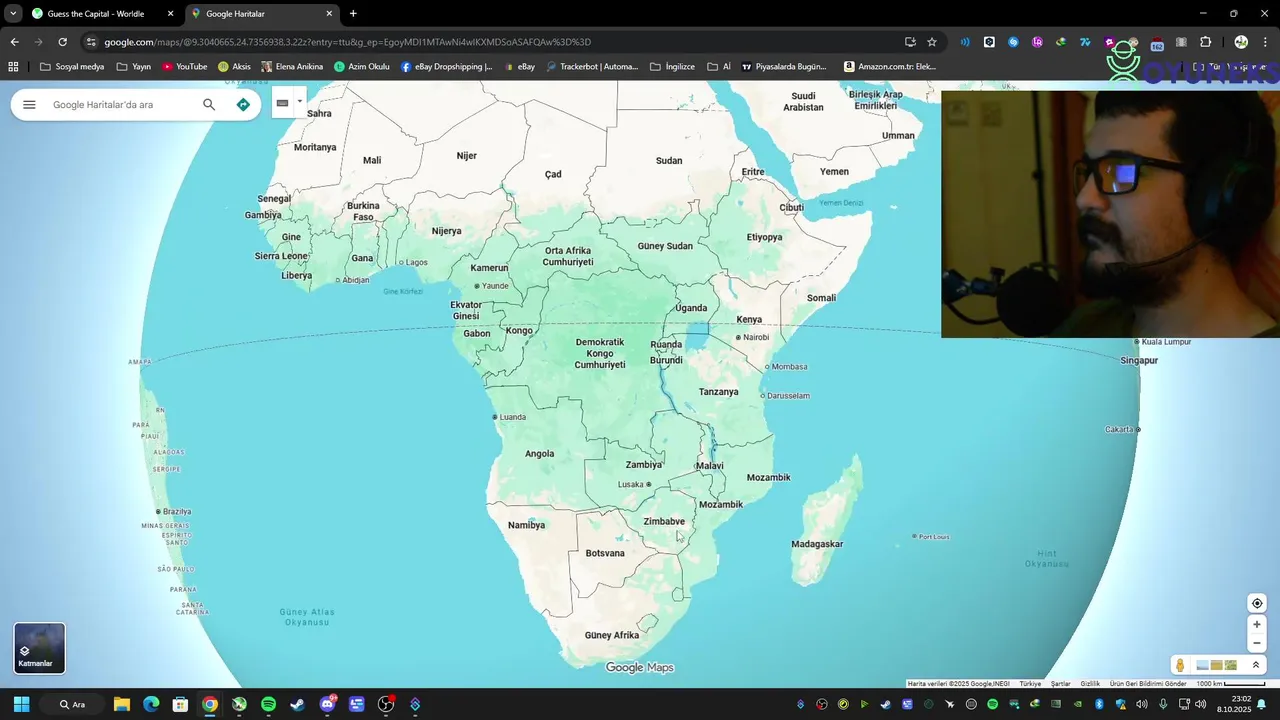The height and width of the screenshot is (720, 1280).
Task: Open the Katmanlar layers thumbnail
Action: pyautogui.click(x=39, y=648)
